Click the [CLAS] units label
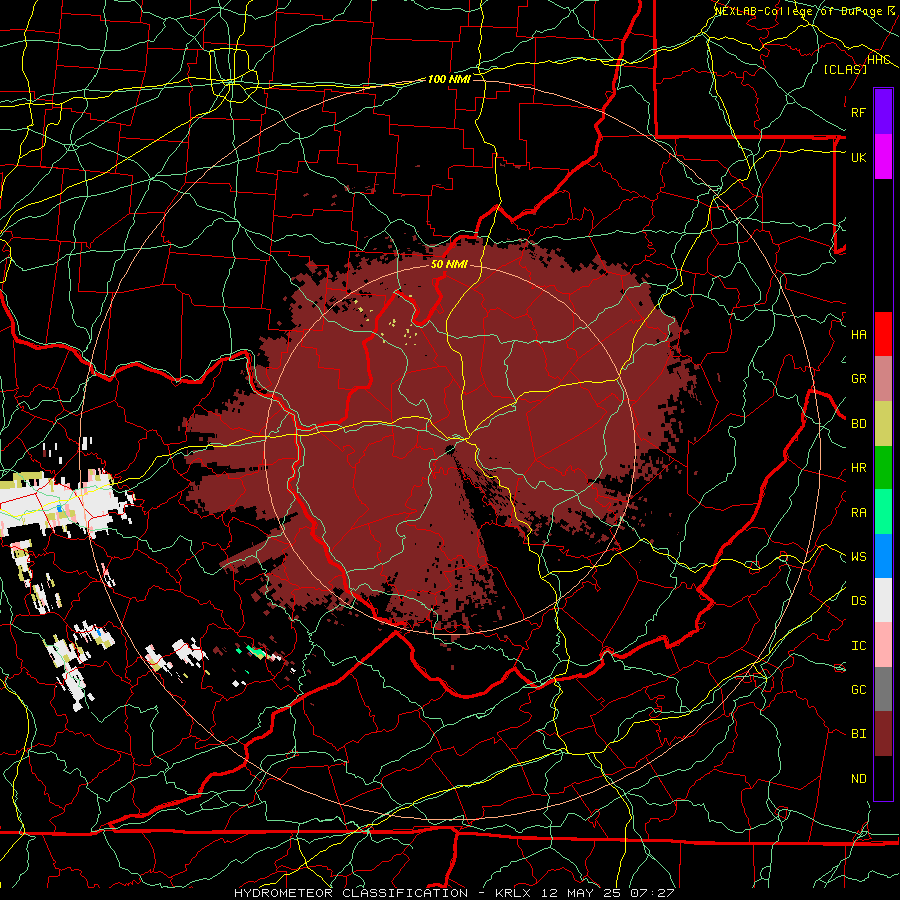The width and height of the screenshot is (900, 900). point(845,69)
